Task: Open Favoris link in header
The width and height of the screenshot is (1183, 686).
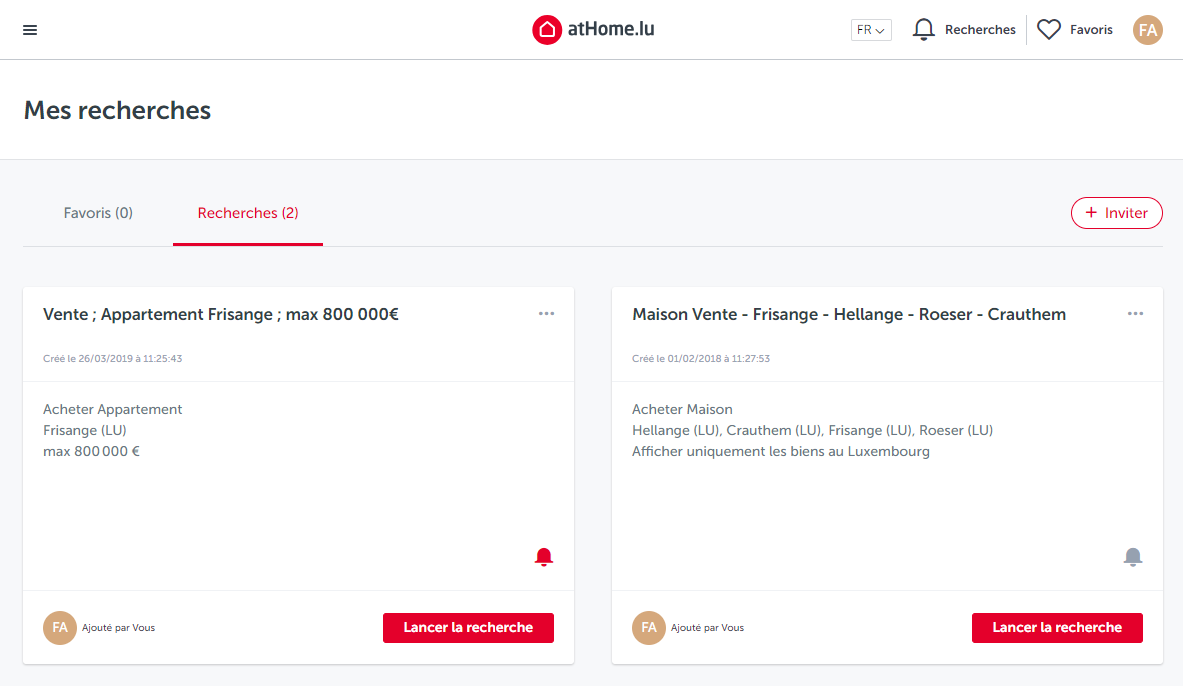Action: 1091,30
